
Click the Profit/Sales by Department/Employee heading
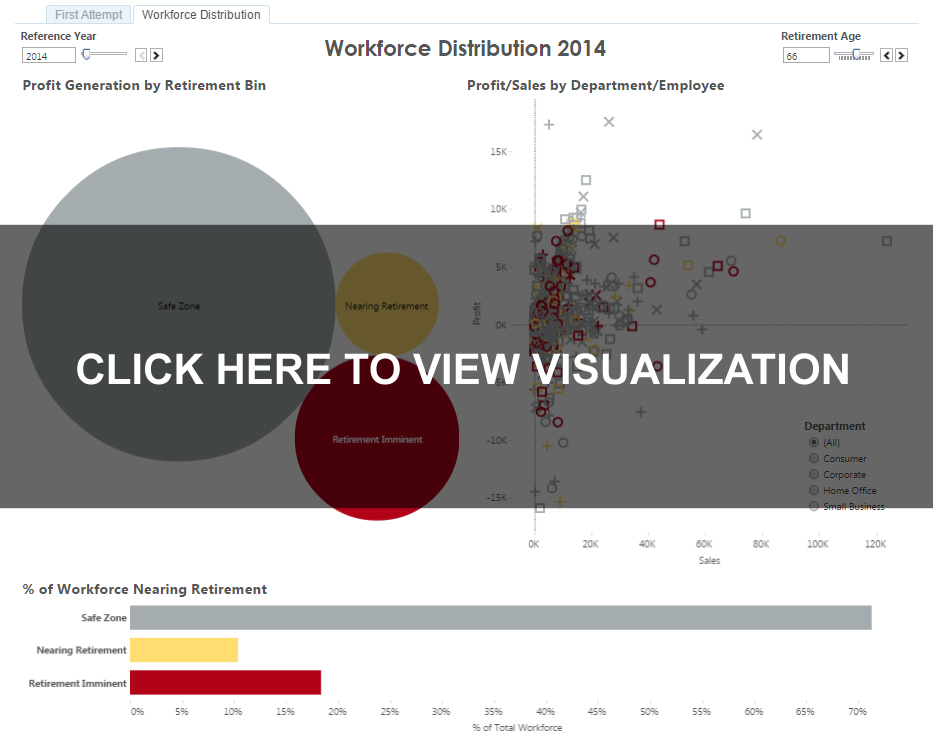coord(596,85)
